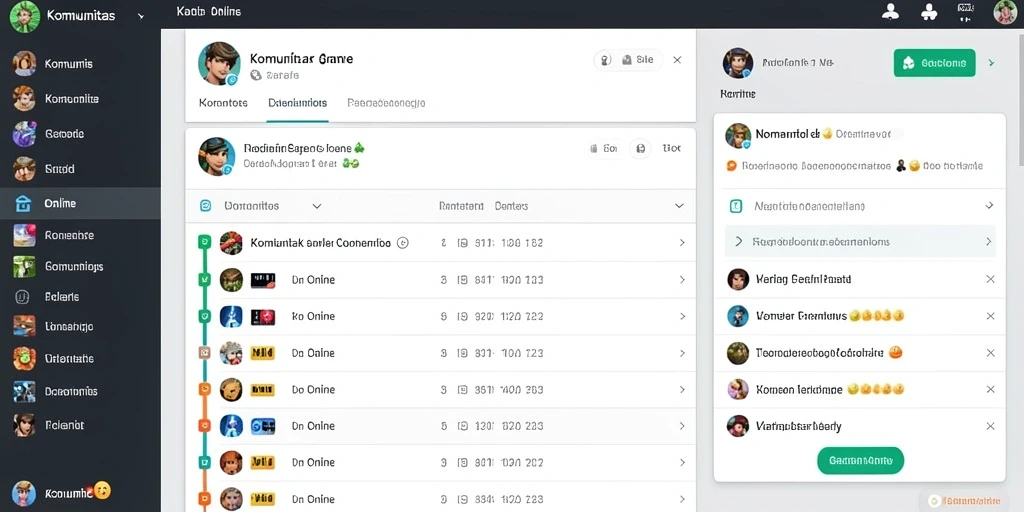Toggle status marker of Komiuntak sorler Cooneniios row

(x=204, y=242)
